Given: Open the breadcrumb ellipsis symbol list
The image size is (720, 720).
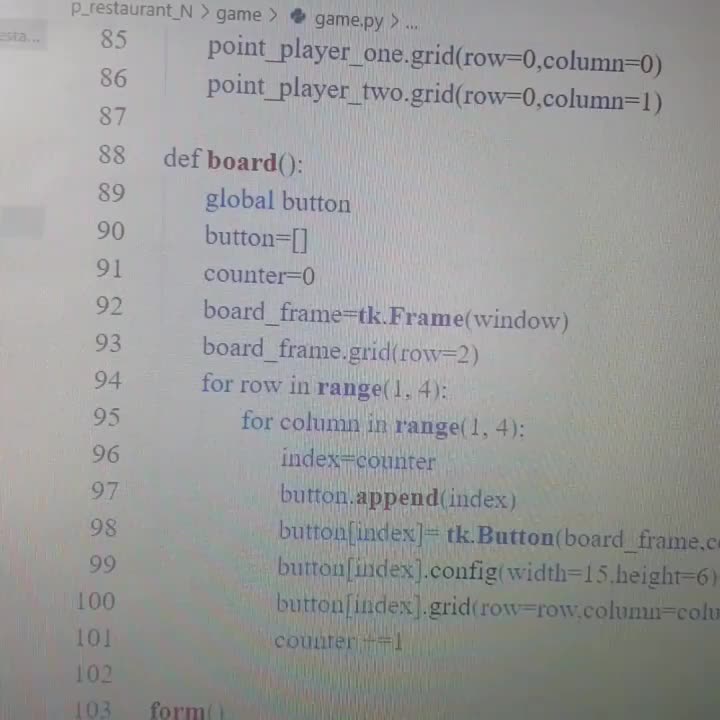Looking at the screenshot, I should pyautogui.click(x=412, y=24).
